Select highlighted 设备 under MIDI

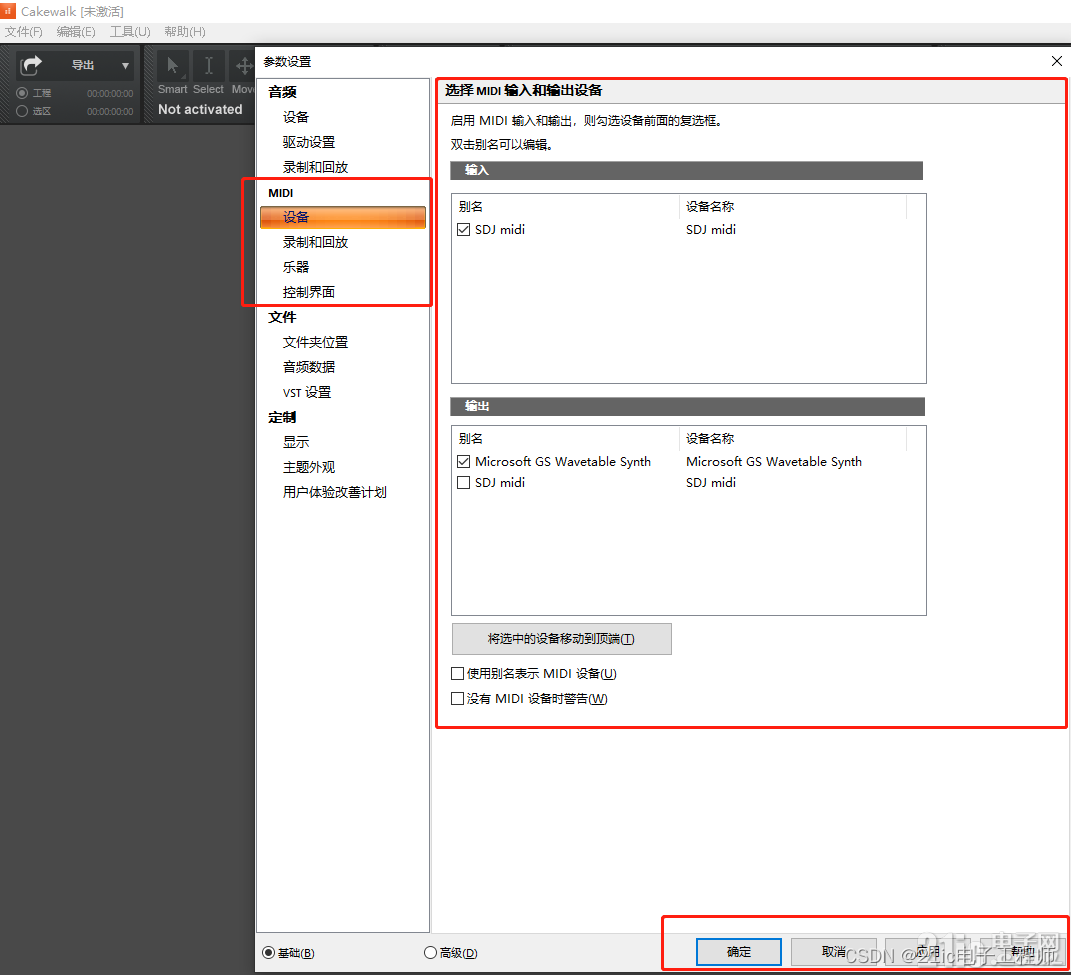click(343, 217)
